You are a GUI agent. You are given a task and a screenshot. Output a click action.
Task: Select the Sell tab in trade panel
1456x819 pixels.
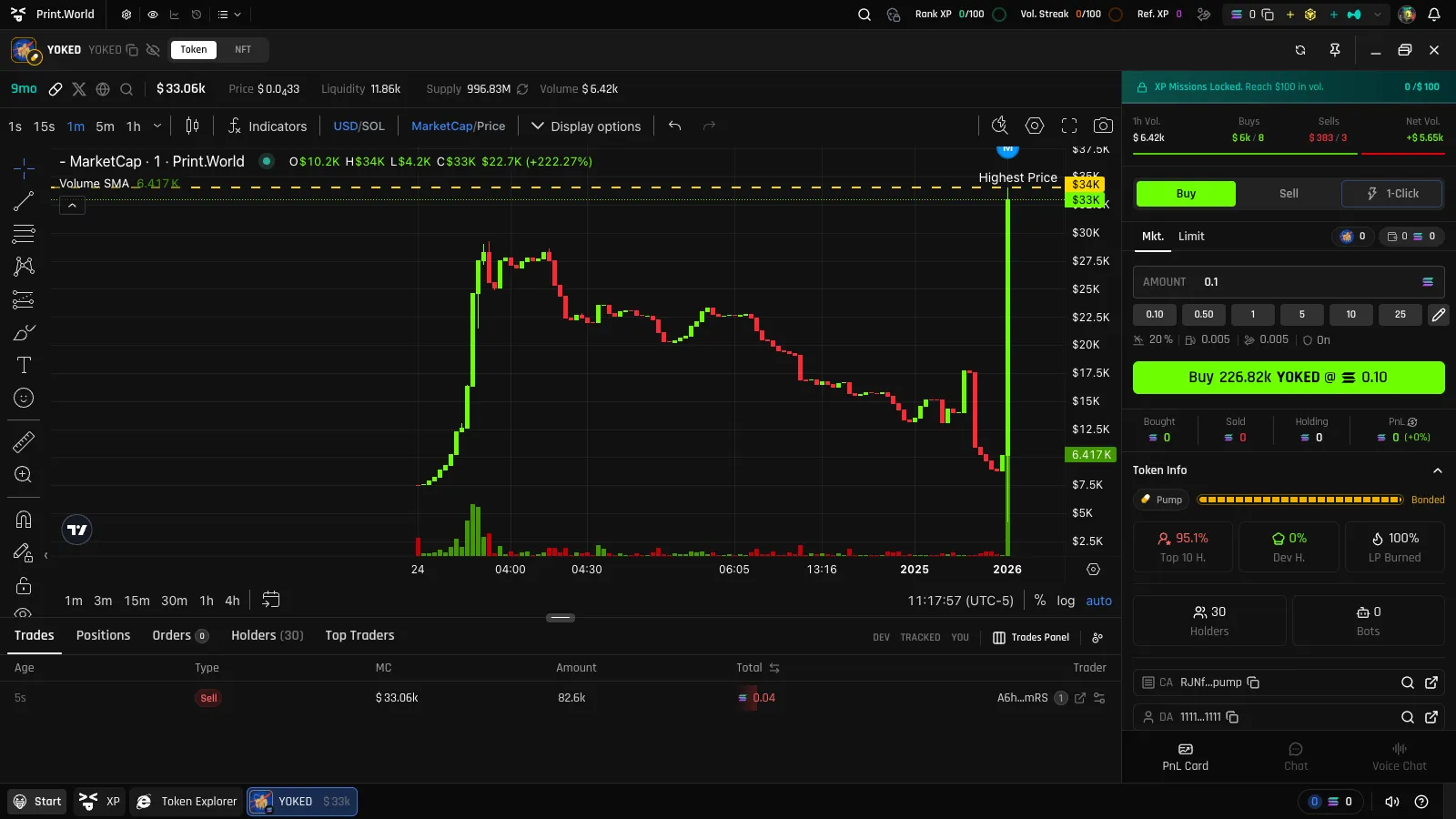[x=1289, y=193]
